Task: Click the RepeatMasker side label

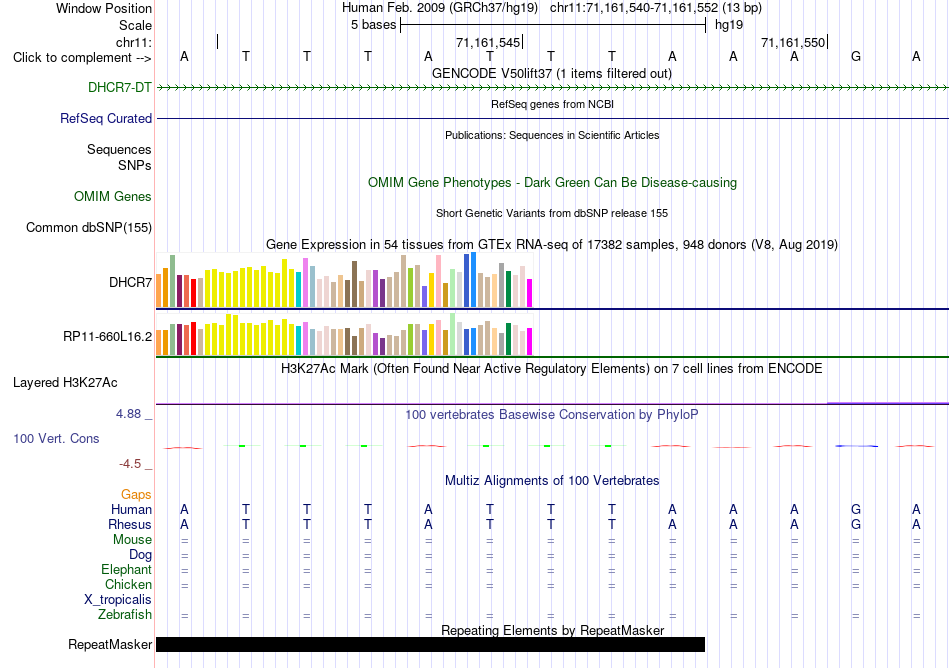Action: coord(110,645)
